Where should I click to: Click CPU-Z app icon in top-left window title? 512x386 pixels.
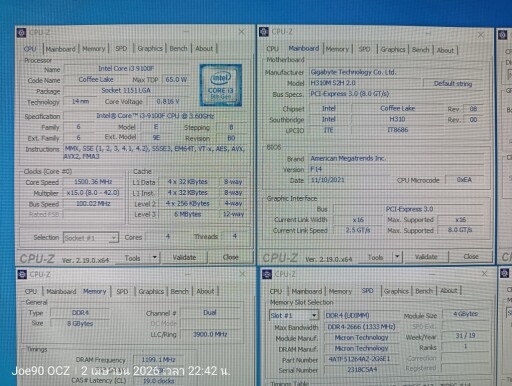pos(22,33)
